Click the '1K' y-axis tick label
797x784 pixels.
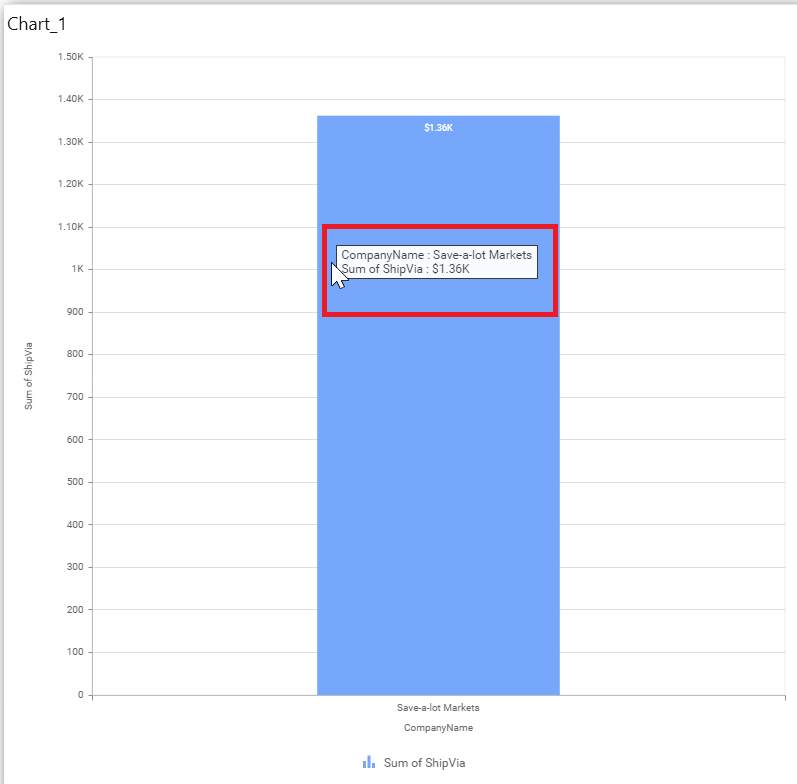[x=77, y=269]
